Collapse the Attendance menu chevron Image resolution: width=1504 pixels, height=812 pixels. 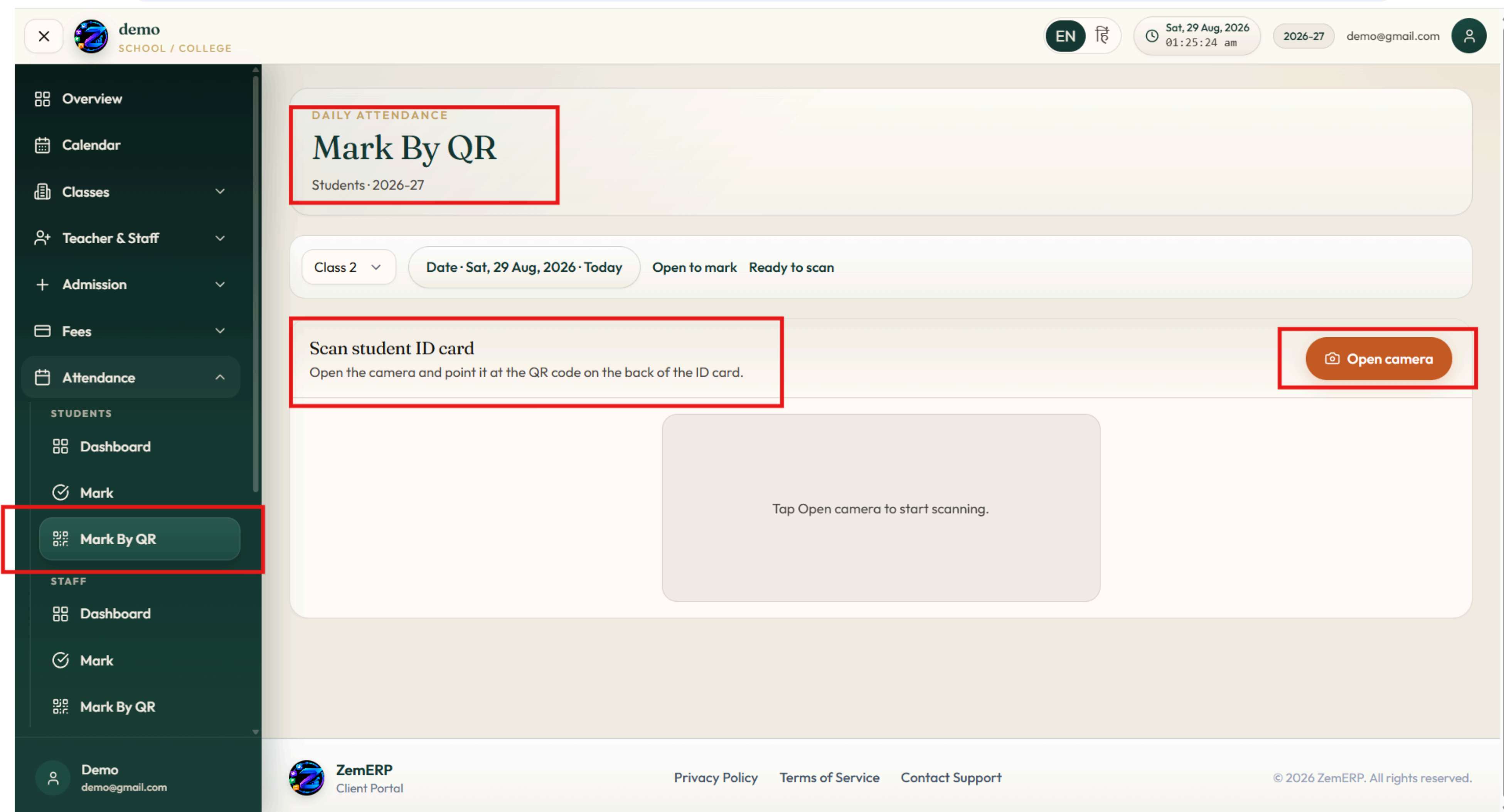[220, 378]
